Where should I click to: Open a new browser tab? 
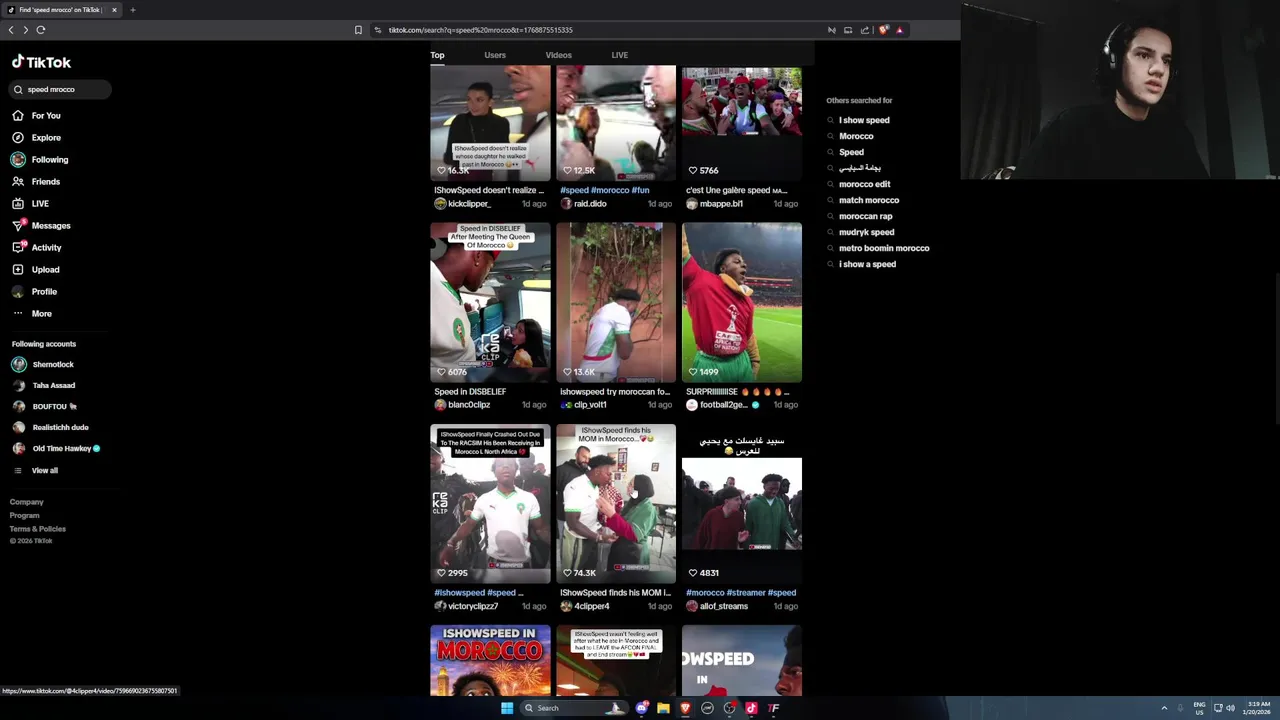click(132, 10)
